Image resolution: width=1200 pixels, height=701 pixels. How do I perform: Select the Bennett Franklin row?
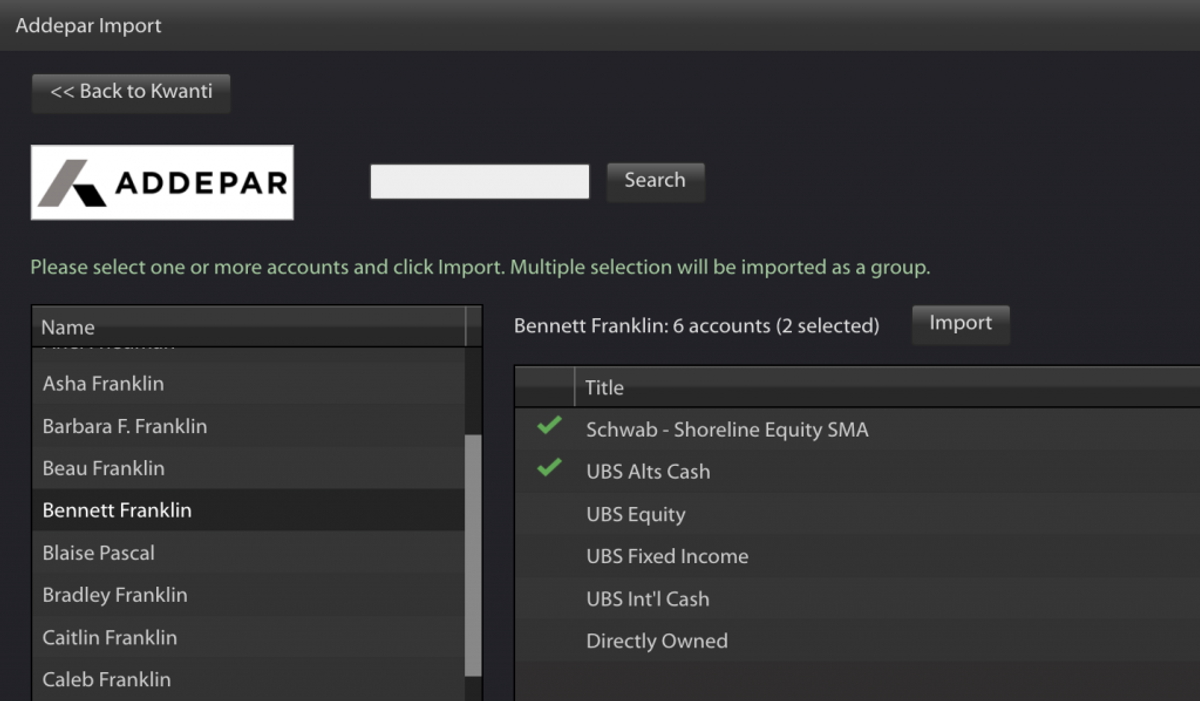point(249,510)
